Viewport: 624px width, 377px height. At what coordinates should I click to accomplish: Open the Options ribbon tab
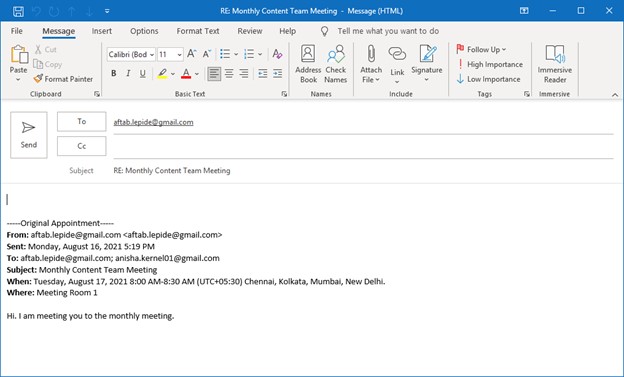pos(144,31)
